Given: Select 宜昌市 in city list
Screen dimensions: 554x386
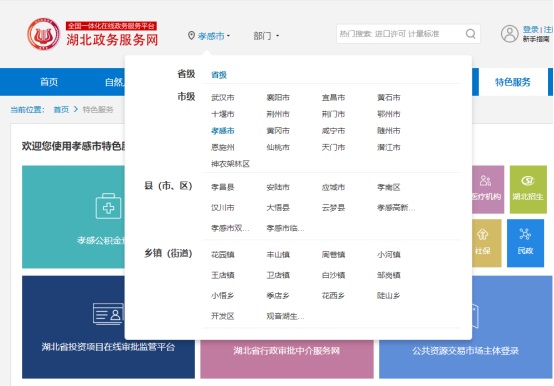Looking at the screenshot, I should (333, 97).
